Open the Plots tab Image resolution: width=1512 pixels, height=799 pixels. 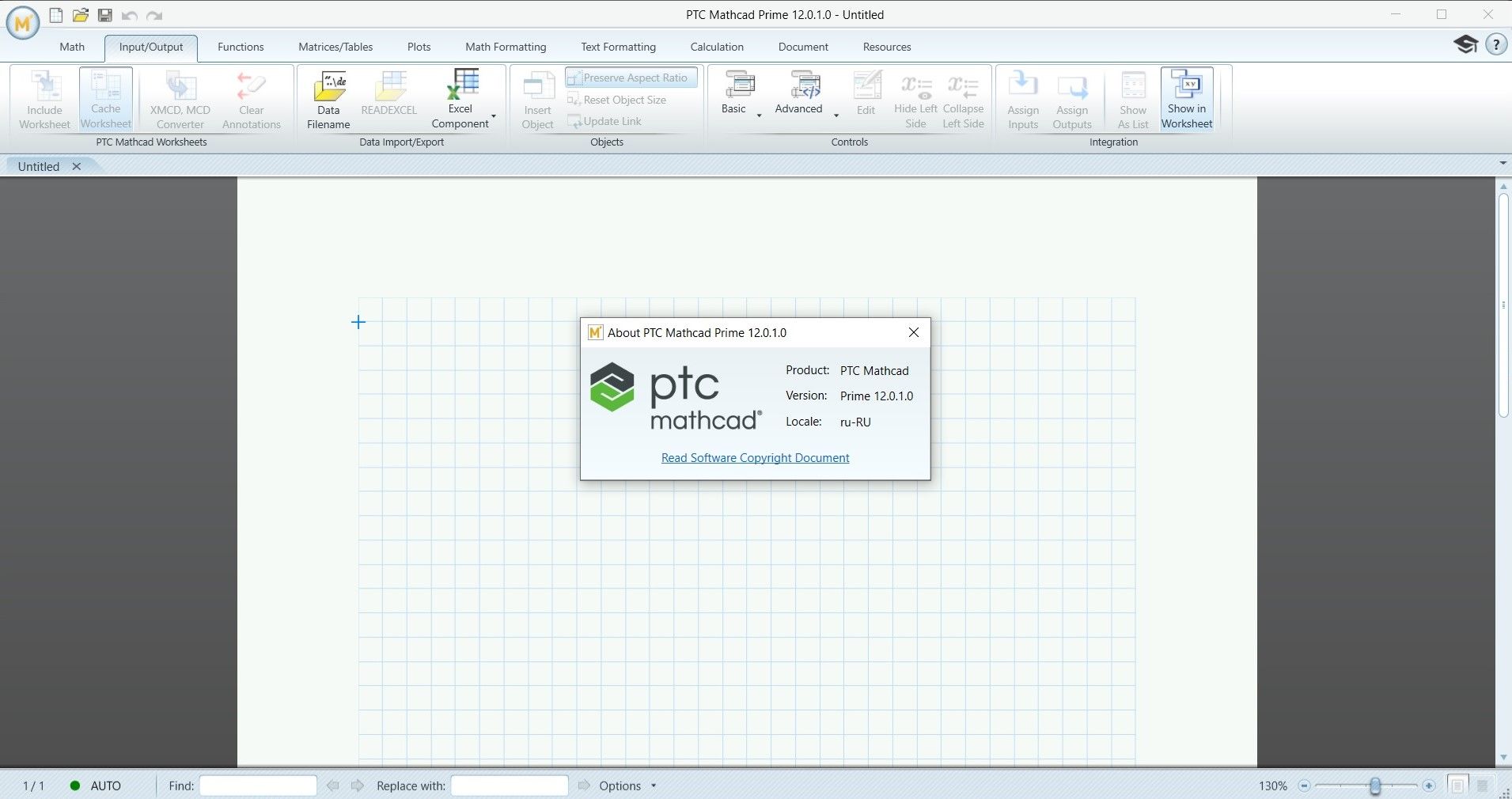(x=419, y=47)
